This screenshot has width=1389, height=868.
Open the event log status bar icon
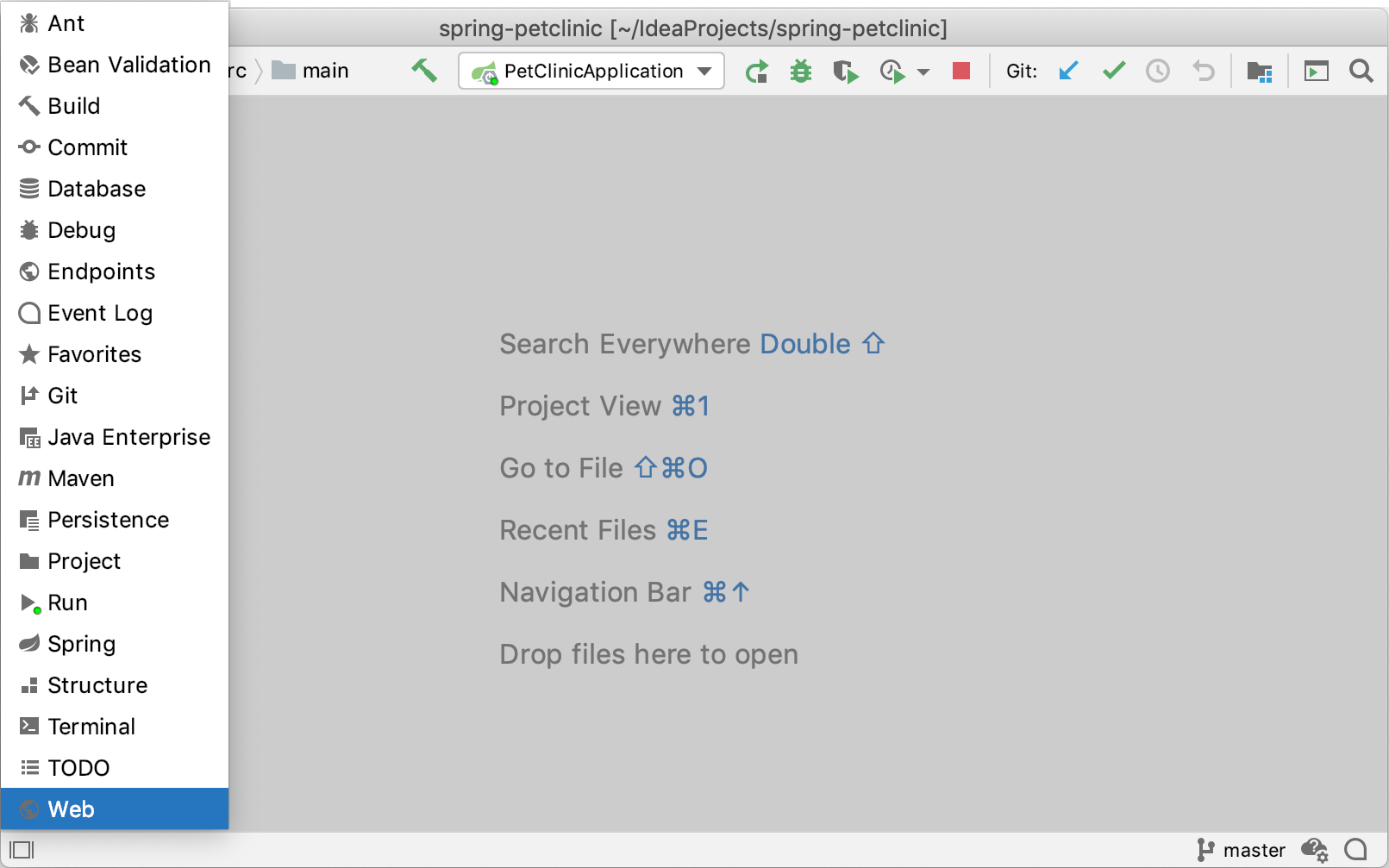pos(1356,850)
